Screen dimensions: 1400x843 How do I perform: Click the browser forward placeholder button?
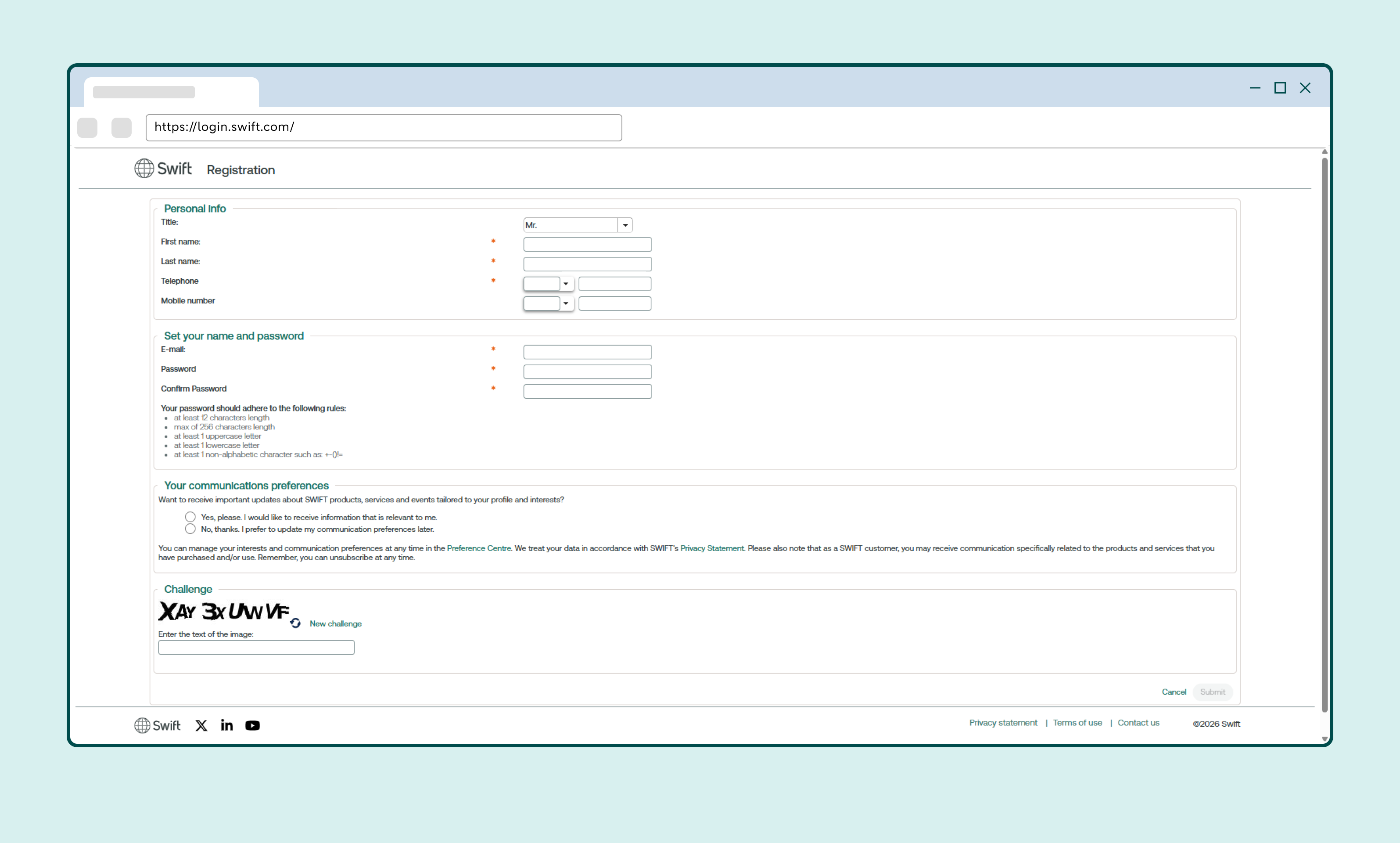[x=122, y=128]
